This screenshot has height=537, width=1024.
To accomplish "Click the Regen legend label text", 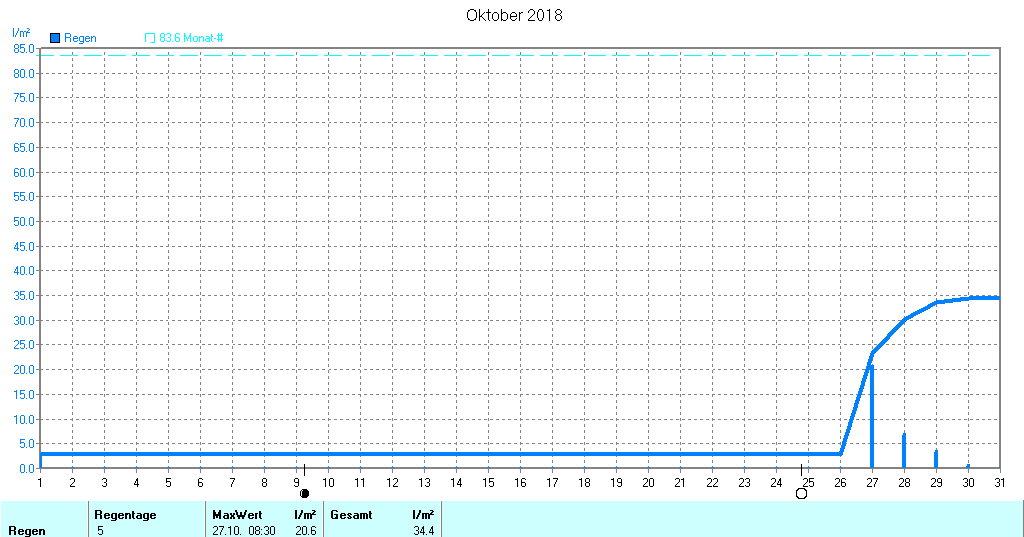I will pyautogui.click(x=80, y=38).
